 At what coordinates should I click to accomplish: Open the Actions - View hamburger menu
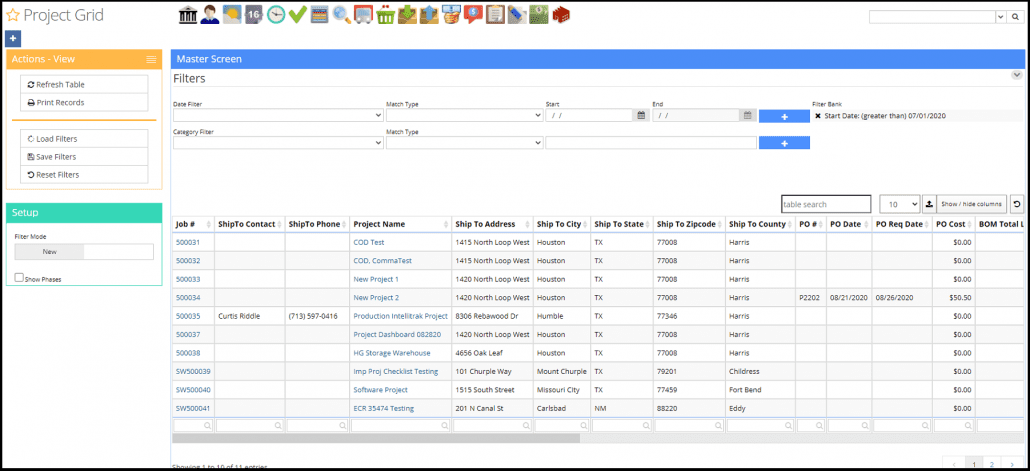tap(151, 60)
